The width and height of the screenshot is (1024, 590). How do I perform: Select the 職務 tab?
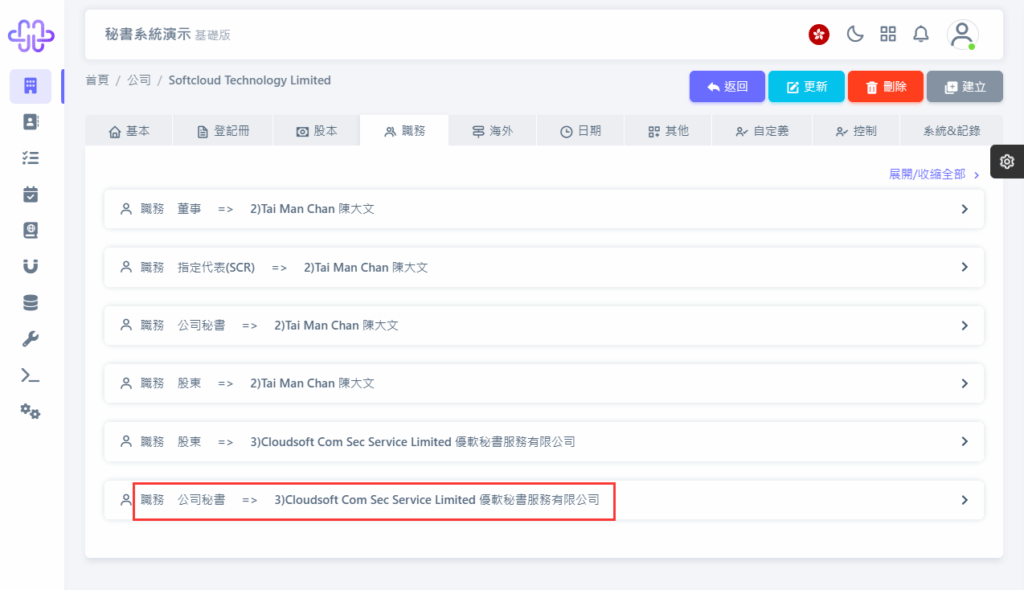click(x=404, y=131)
